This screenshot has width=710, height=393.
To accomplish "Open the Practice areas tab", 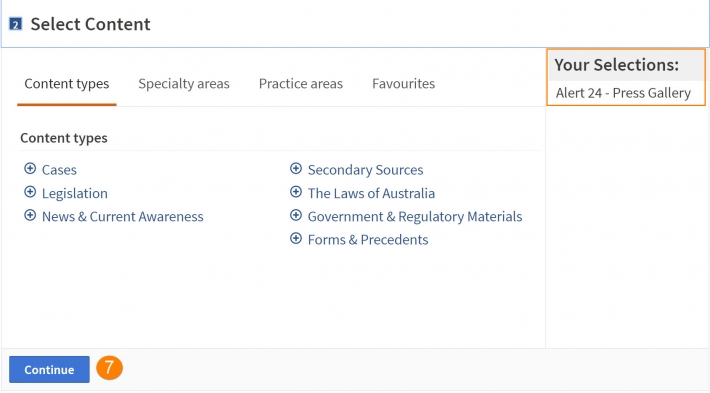I will point(301,84).
